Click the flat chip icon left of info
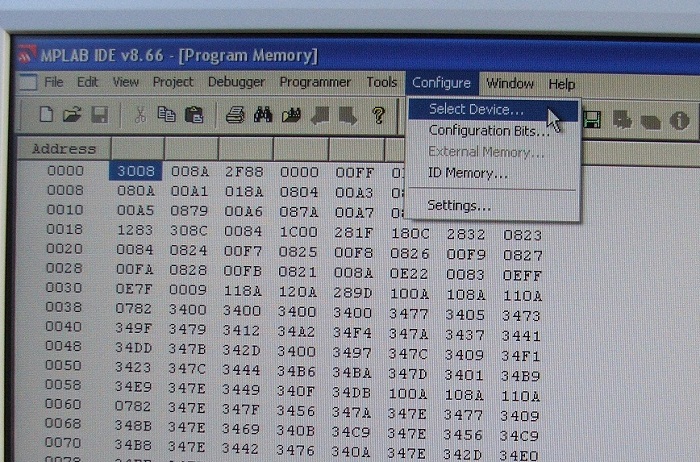This screenshot has width=700, height=462. coord(650,121)
